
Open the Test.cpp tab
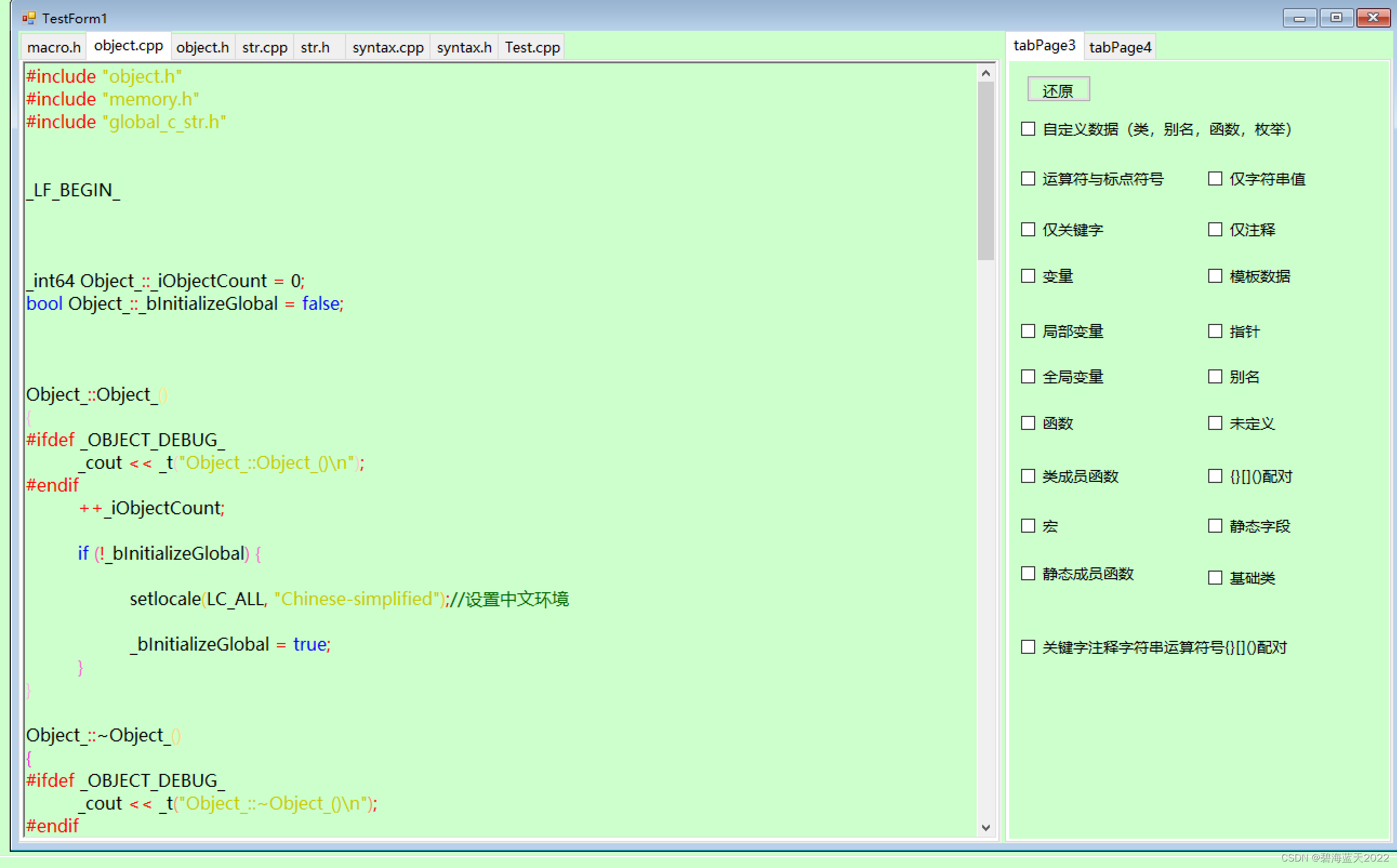[532, 47]
